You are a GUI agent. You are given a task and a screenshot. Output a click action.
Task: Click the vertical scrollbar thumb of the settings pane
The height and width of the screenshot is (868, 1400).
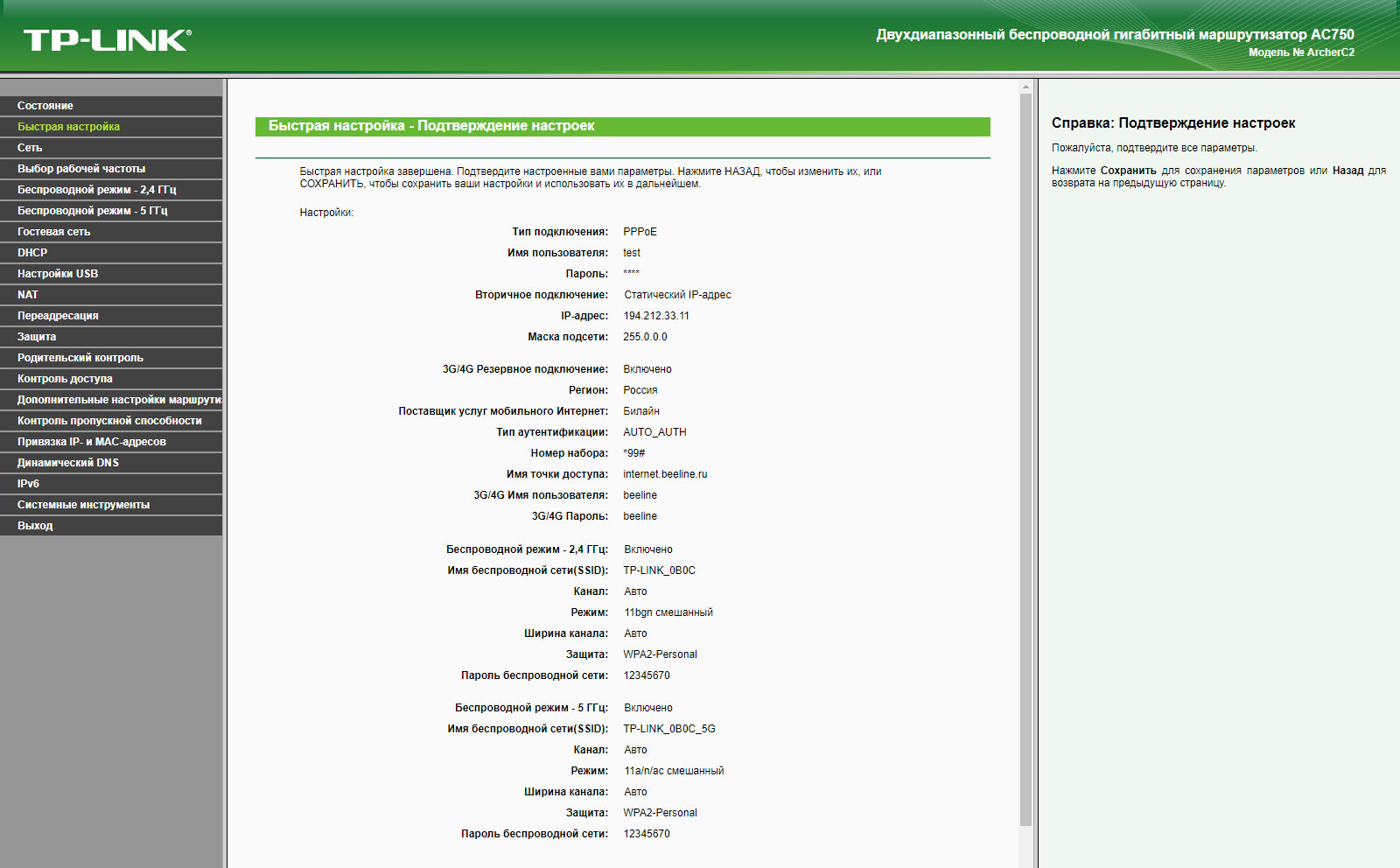[1026, 459]
